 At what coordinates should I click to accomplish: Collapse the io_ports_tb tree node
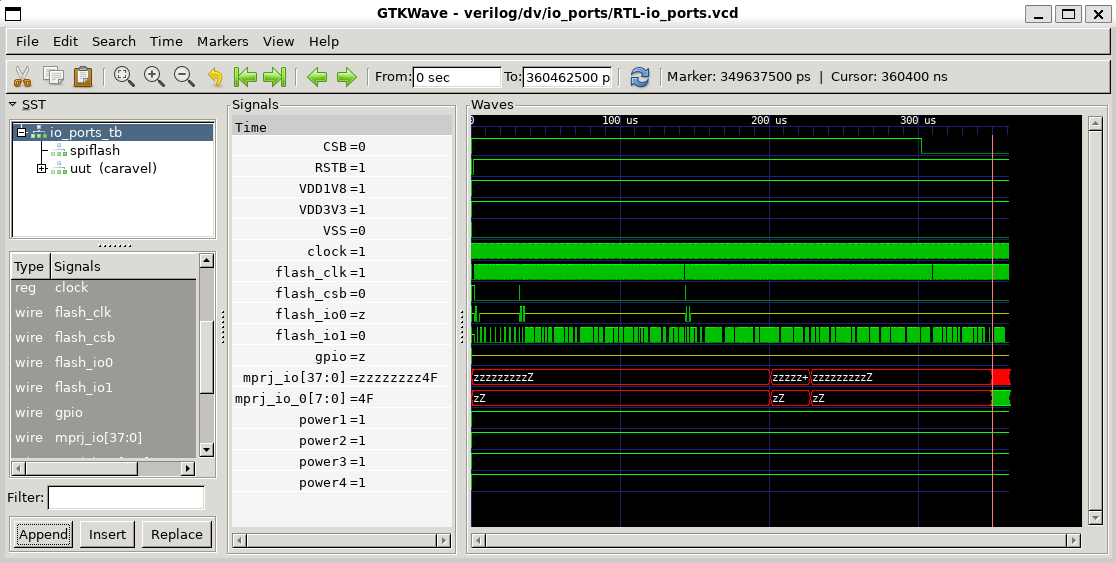21,132
